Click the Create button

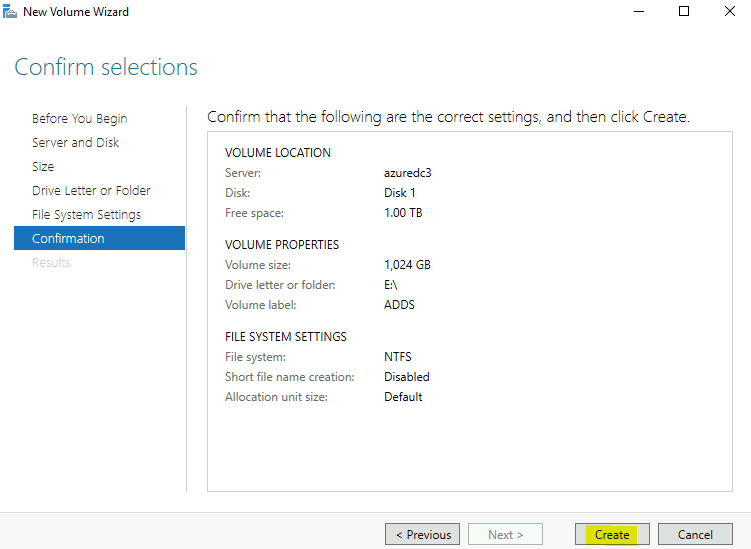pyautogui.click(x=612, y=534)
